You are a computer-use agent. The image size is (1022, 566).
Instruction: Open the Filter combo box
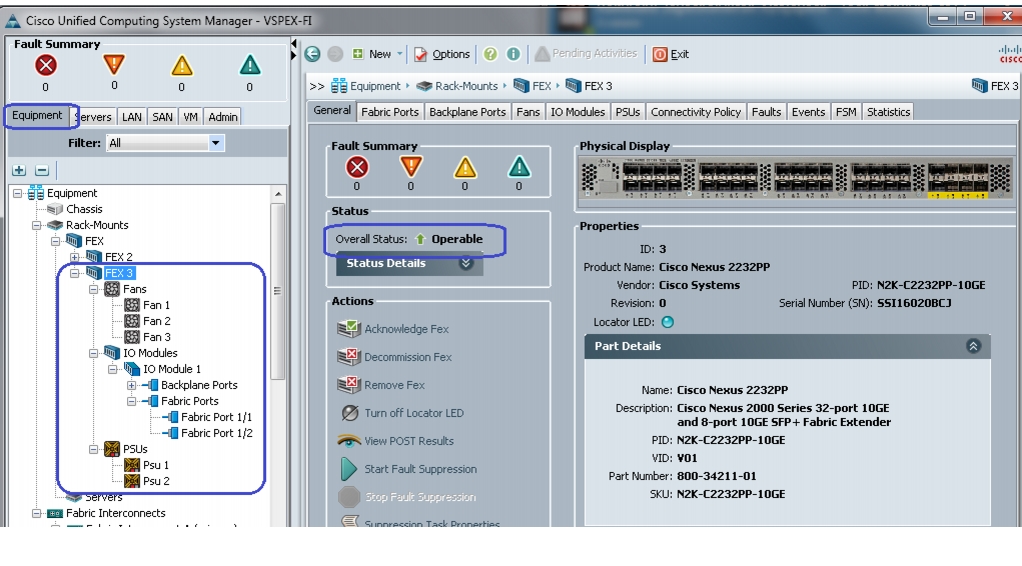tap(166, 143)
